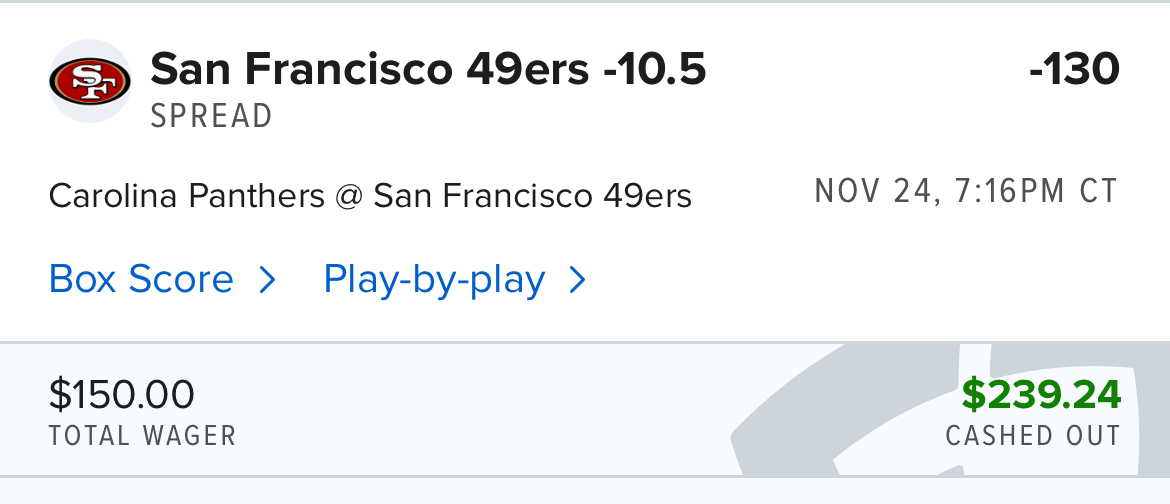Click the green $239.24 cash out amount

(1040, 395)
